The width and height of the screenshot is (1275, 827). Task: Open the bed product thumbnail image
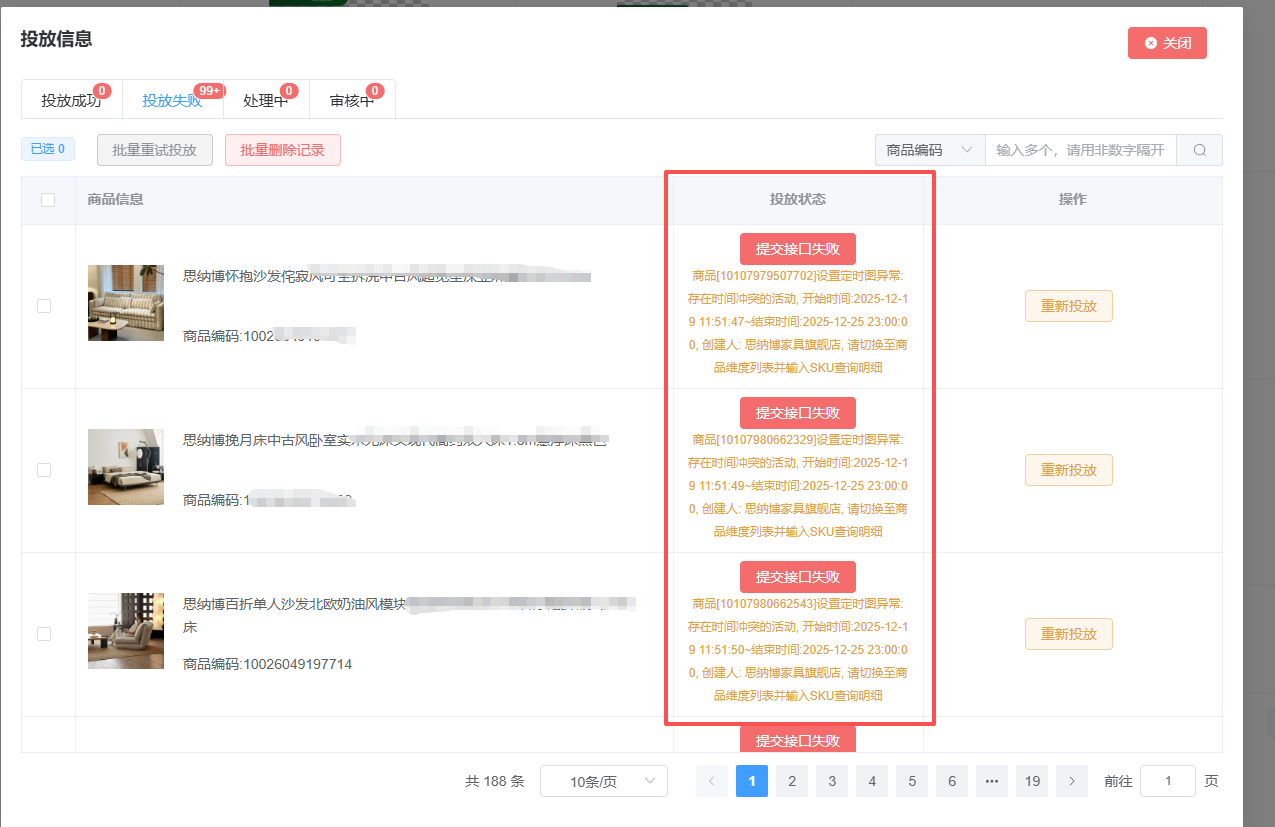click(x=126, y=467)
